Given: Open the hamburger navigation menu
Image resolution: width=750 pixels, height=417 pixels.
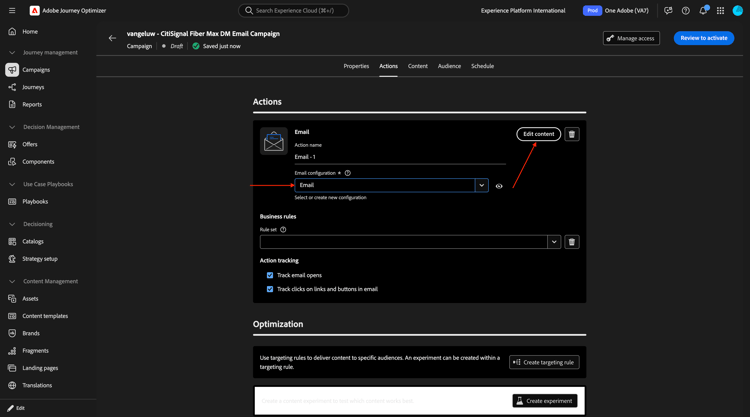Looking at the screenshot, I should 12,11.
